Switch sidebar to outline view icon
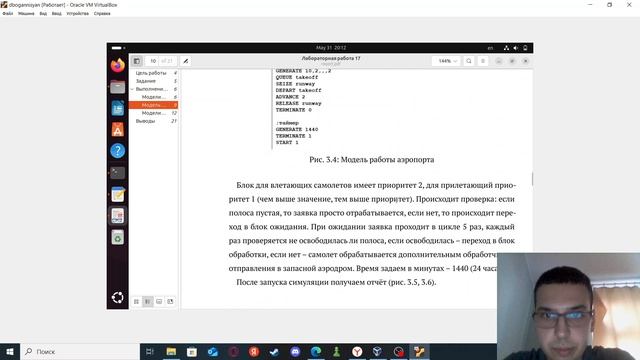 click(148, 301)
